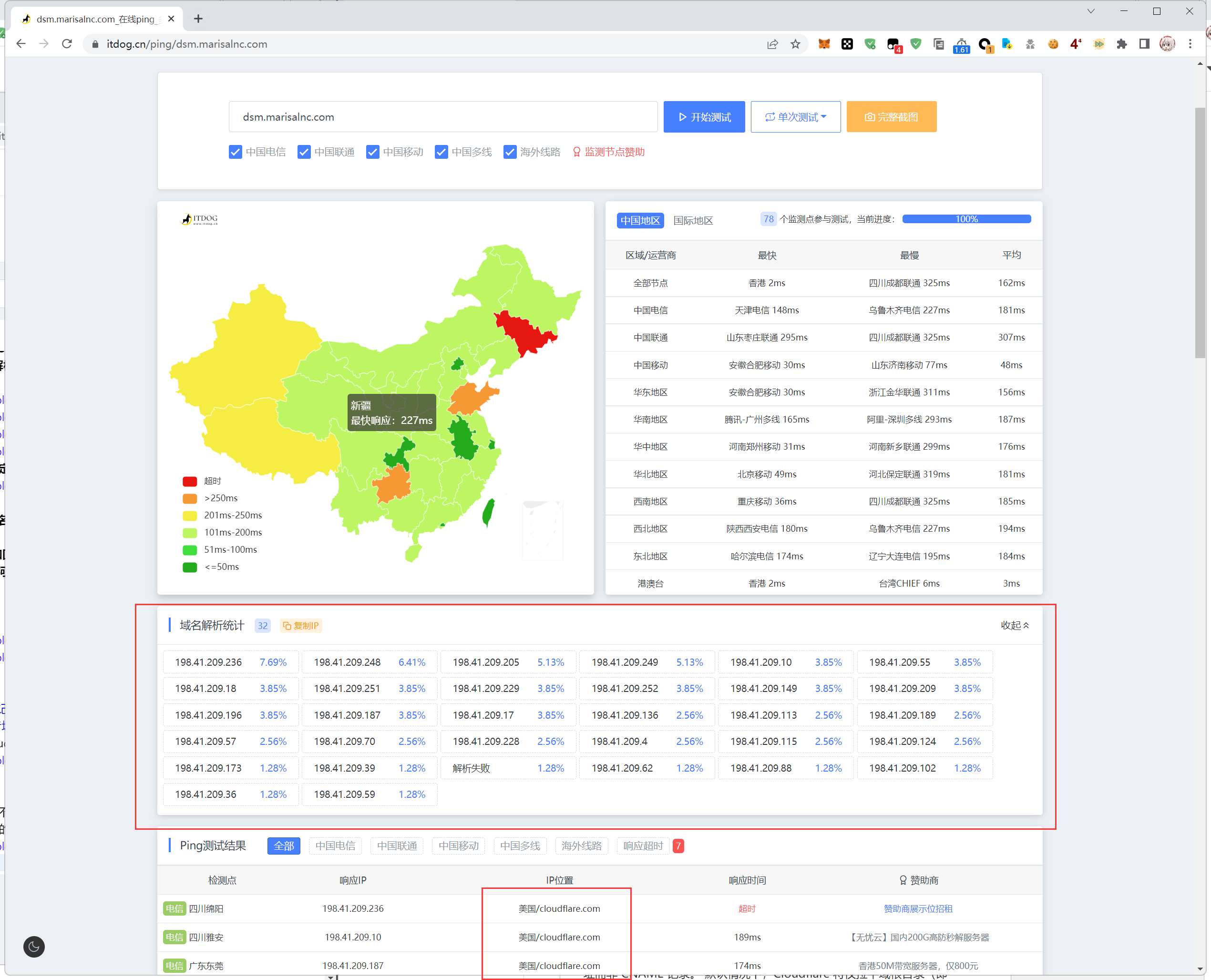This screenshot has width=1211, height=980.
Task: Click the 100% test progress bar
Action: (x=966, y=219)
